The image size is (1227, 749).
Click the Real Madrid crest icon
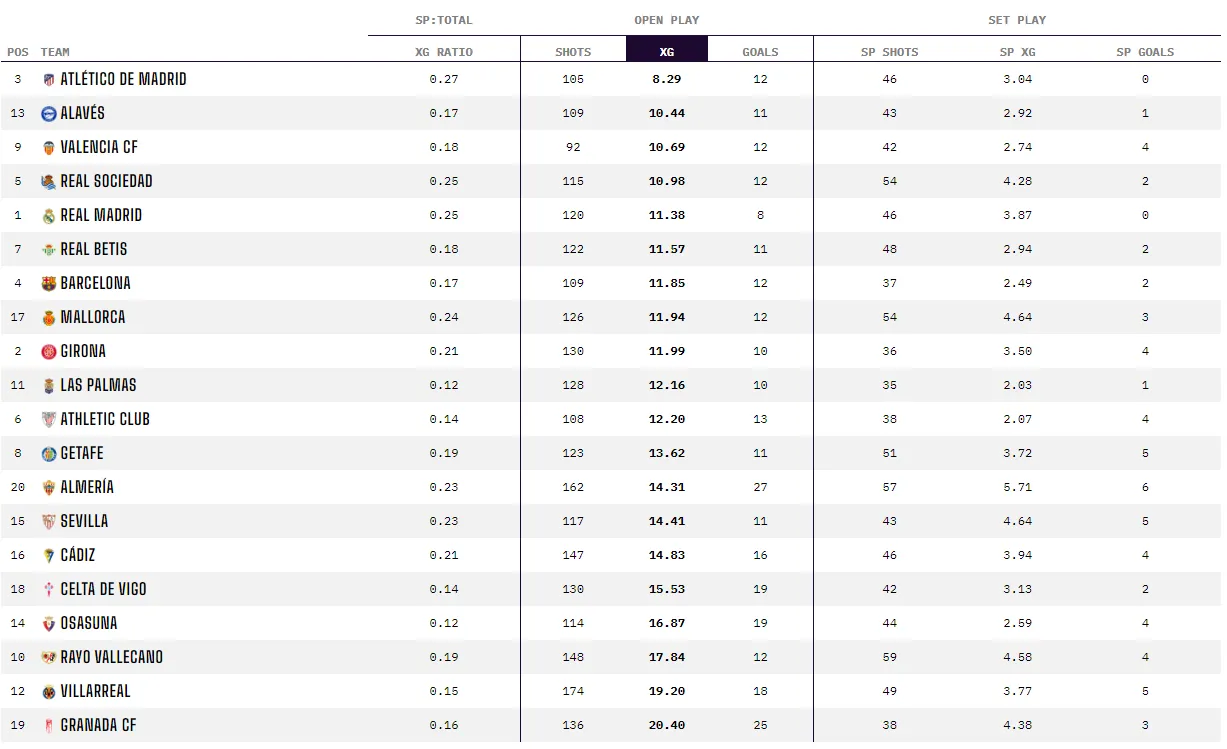48,215
